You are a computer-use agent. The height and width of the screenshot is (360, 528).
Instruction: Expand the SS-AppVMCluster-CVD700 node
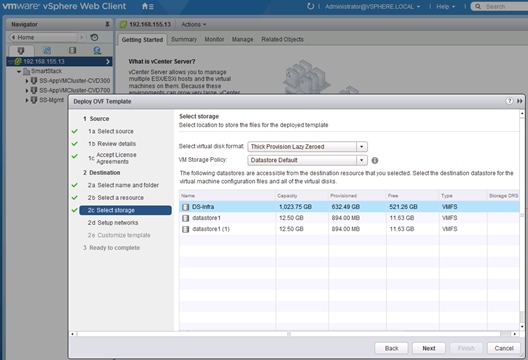point(27,90)
